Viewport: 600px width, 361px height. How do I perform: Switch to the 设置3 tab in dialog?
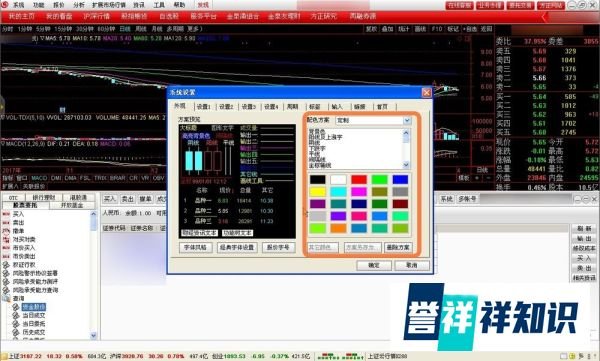tap(249, 106)
